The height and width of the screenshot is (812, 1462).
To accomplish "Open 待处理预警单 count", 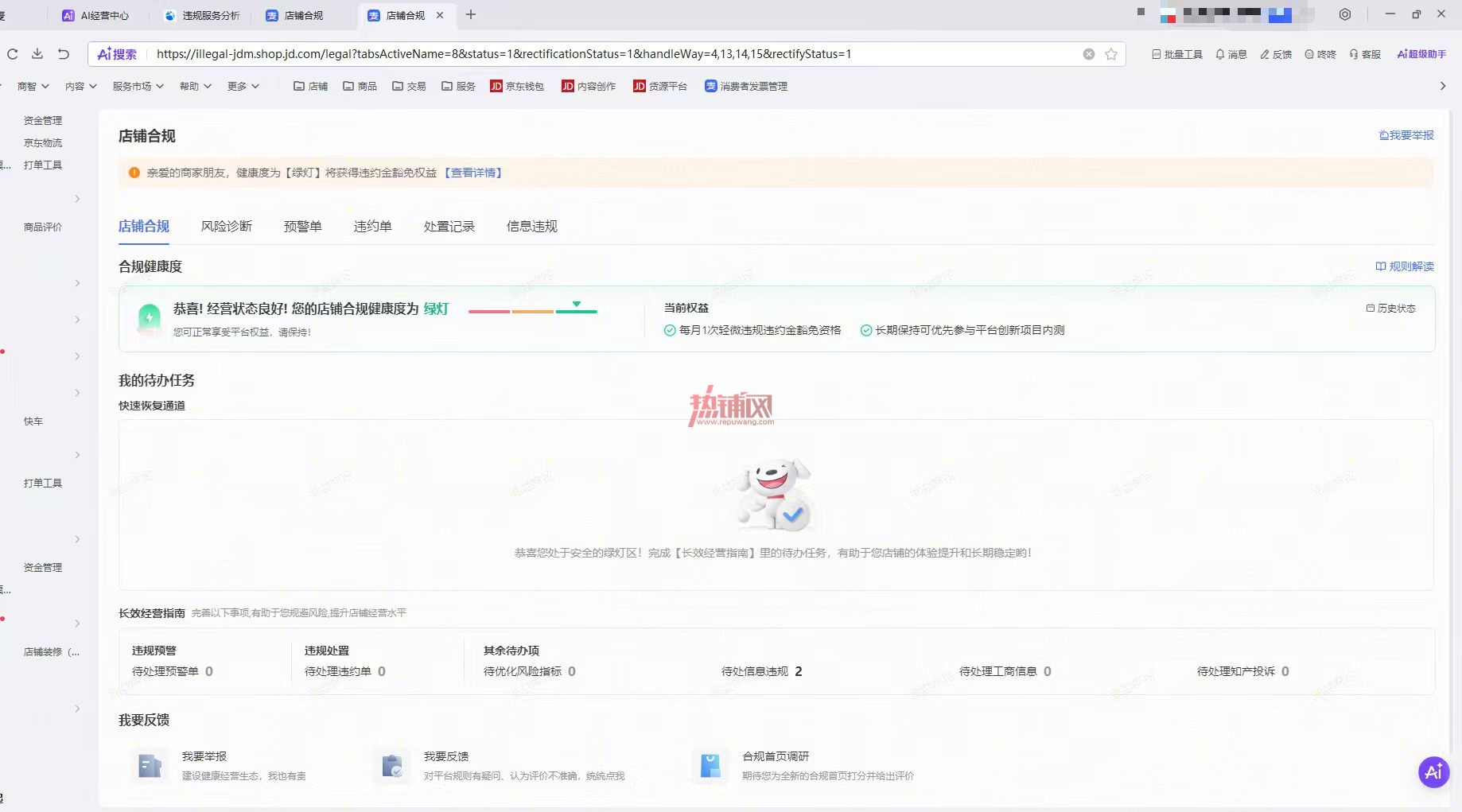I will [x=173, y=671].
